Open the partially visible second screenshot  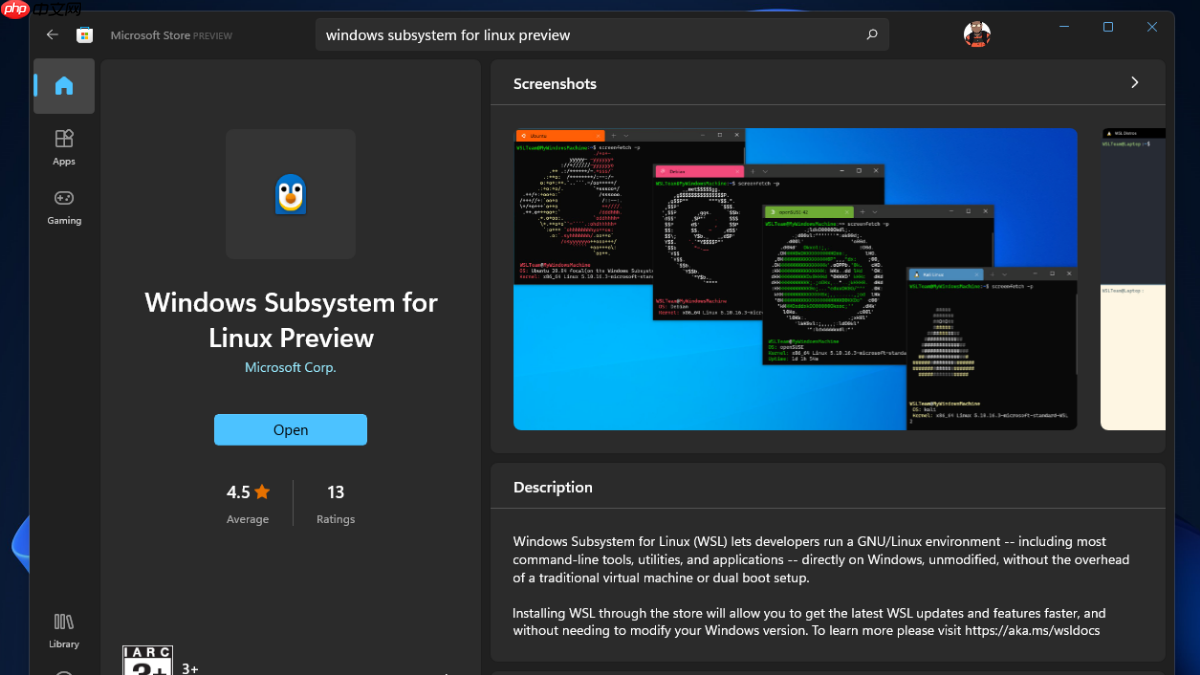click(1133, 279)
